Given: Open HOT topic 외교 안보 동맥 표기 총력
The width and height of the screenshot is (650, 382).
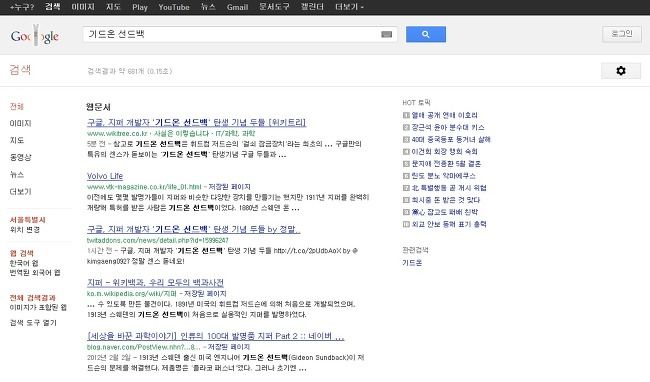Looking at the screenshot, I should point(449,224).
